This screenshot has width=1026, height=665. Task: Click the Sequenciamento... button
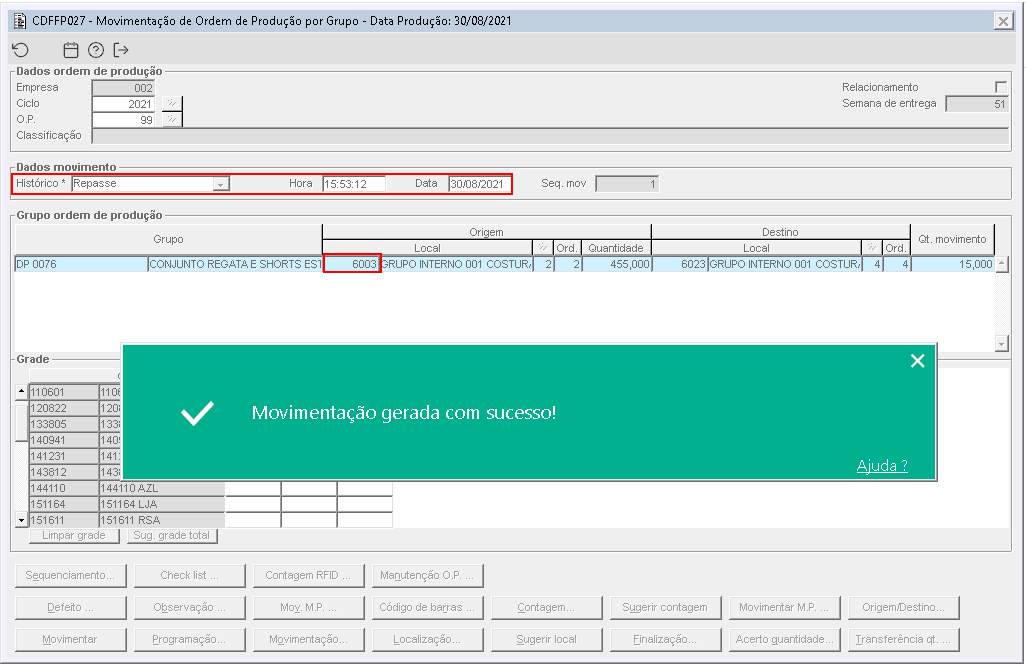pos(70,575)
